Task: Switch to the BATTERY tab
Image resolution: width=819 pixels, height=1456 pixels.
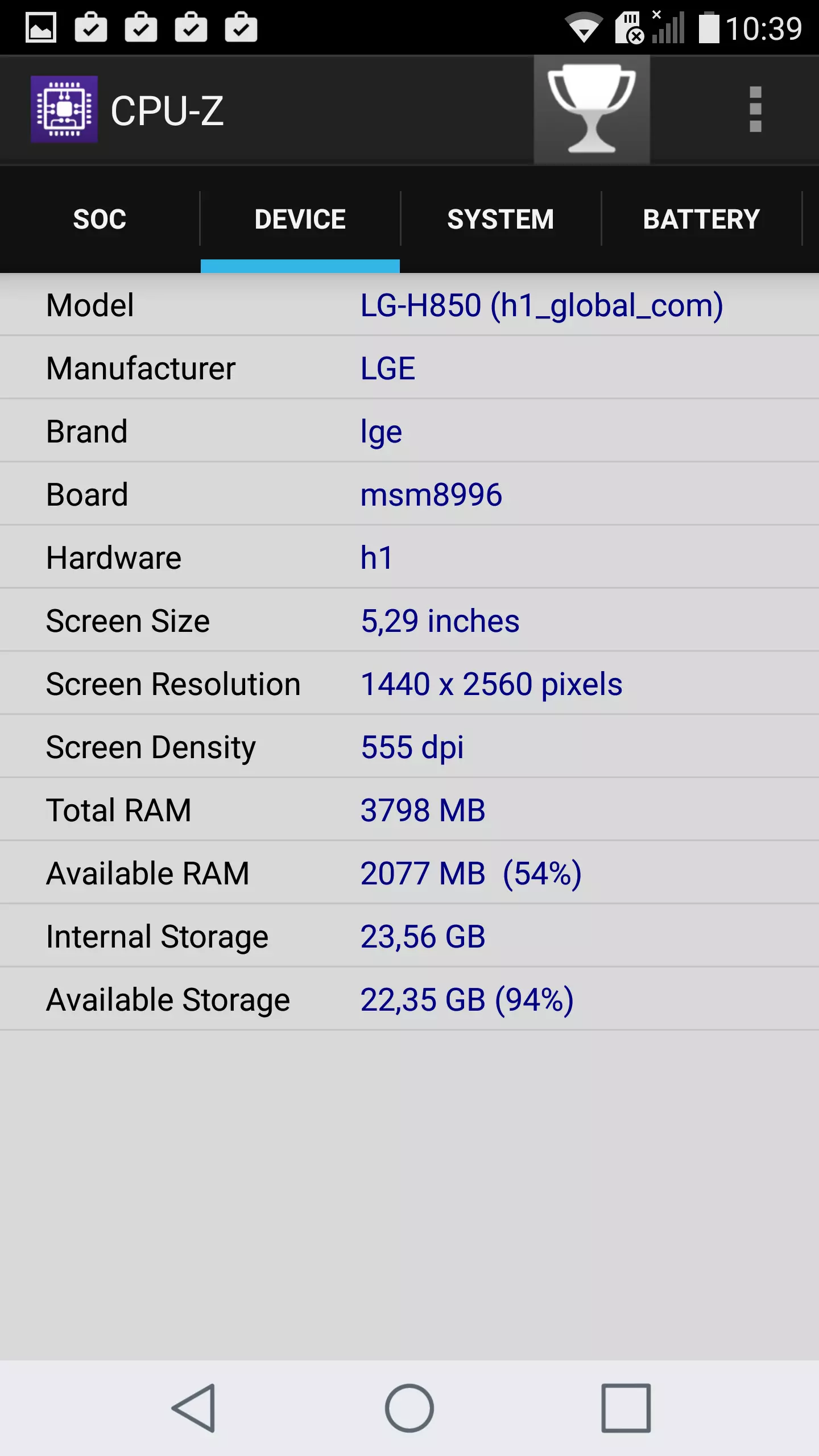Action: (x=701, y=220)
